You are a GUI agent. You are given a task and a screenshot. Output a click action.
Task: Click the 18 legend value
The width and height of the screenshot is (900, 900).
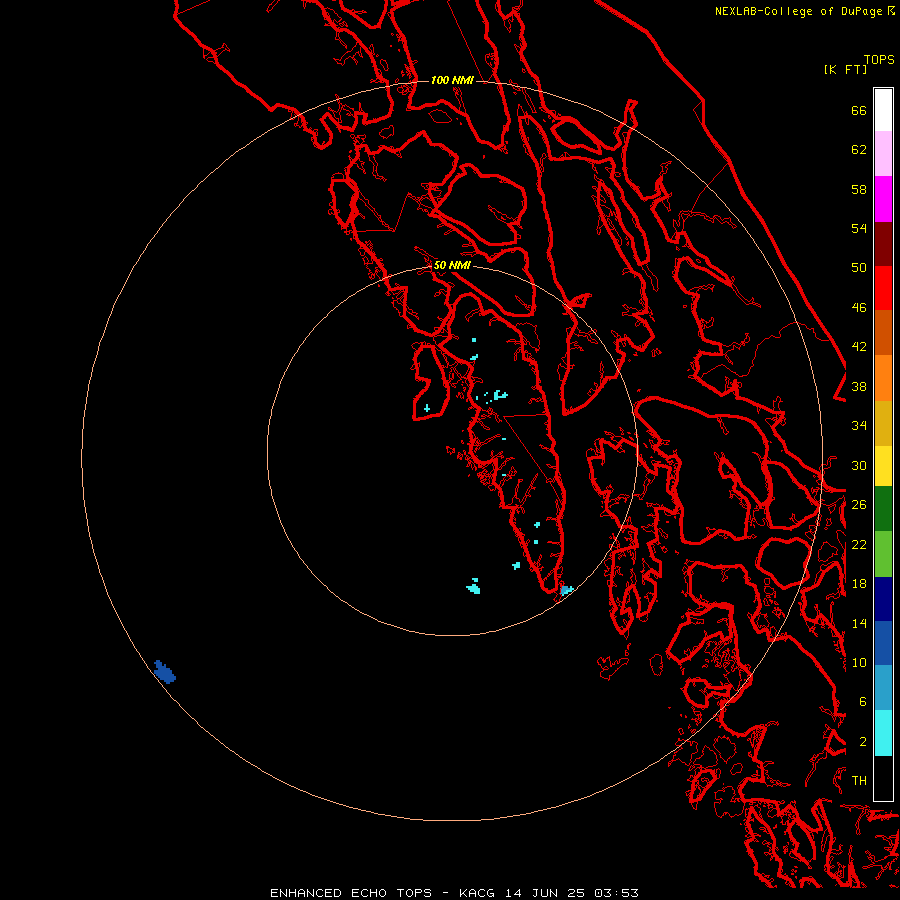859,584
